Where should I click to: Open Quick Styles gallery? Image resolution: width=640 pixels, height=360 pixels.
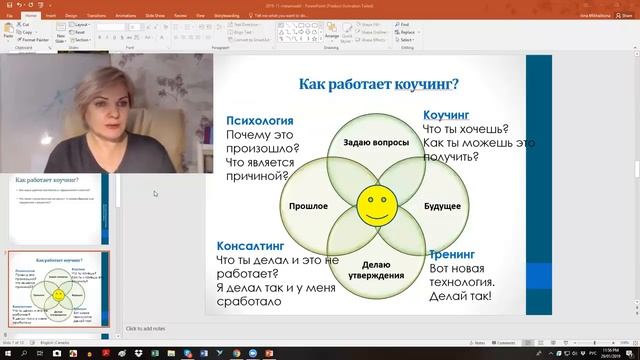click(346, 33)
